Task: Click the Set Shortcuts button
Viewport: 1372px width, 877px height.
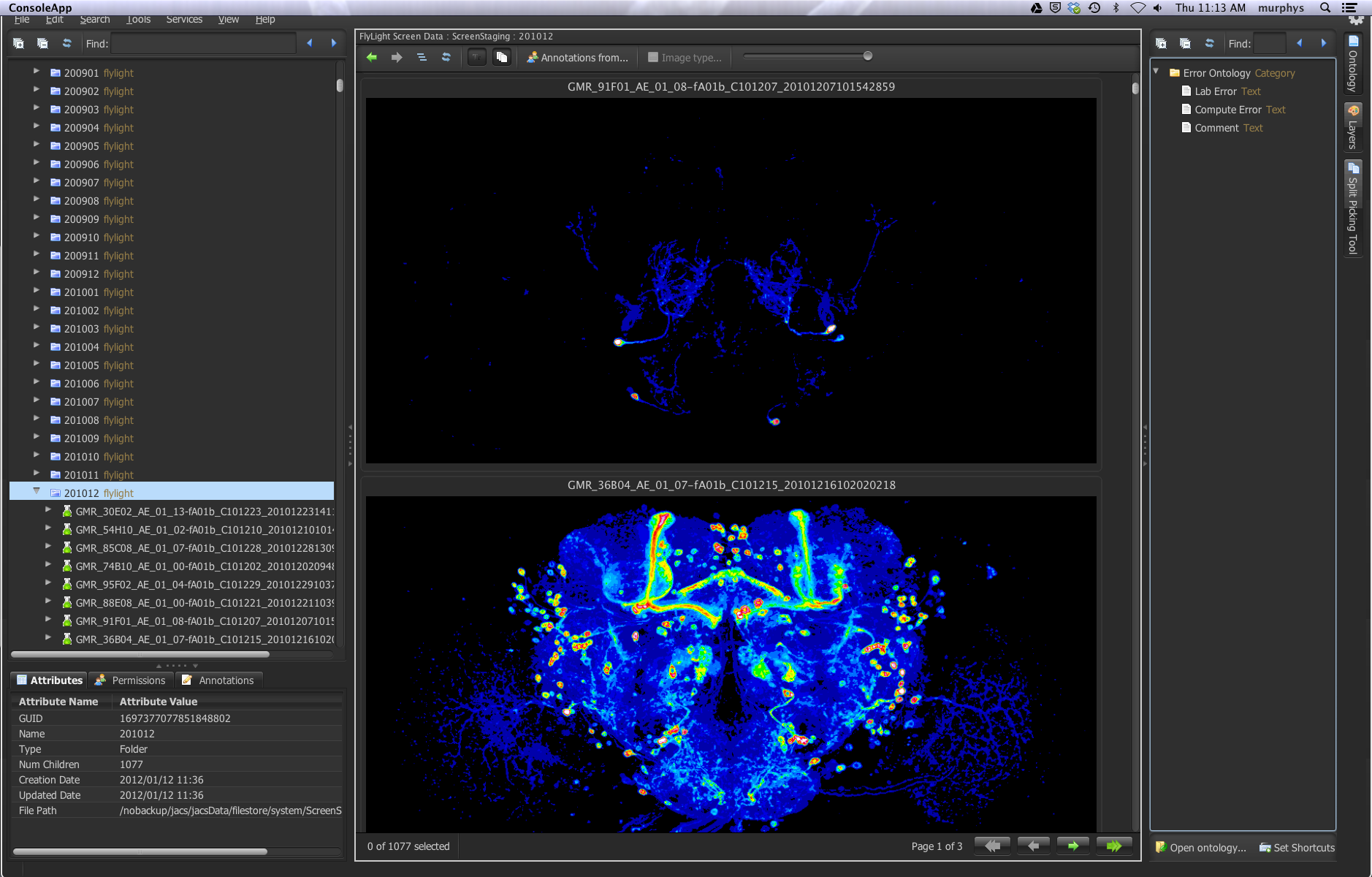Action: pyautogui.click(x=1297, y=848)
